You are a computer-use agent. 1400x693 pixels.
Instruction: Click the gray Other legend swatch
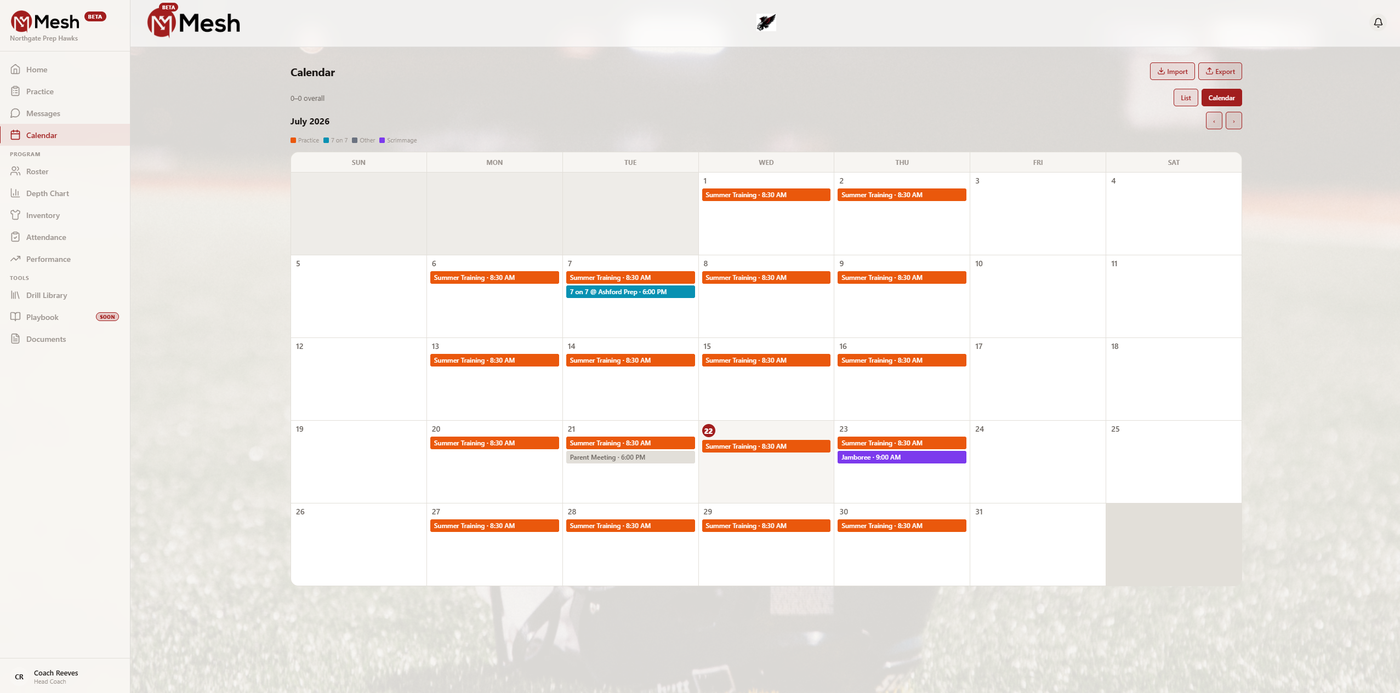(354, 140)
